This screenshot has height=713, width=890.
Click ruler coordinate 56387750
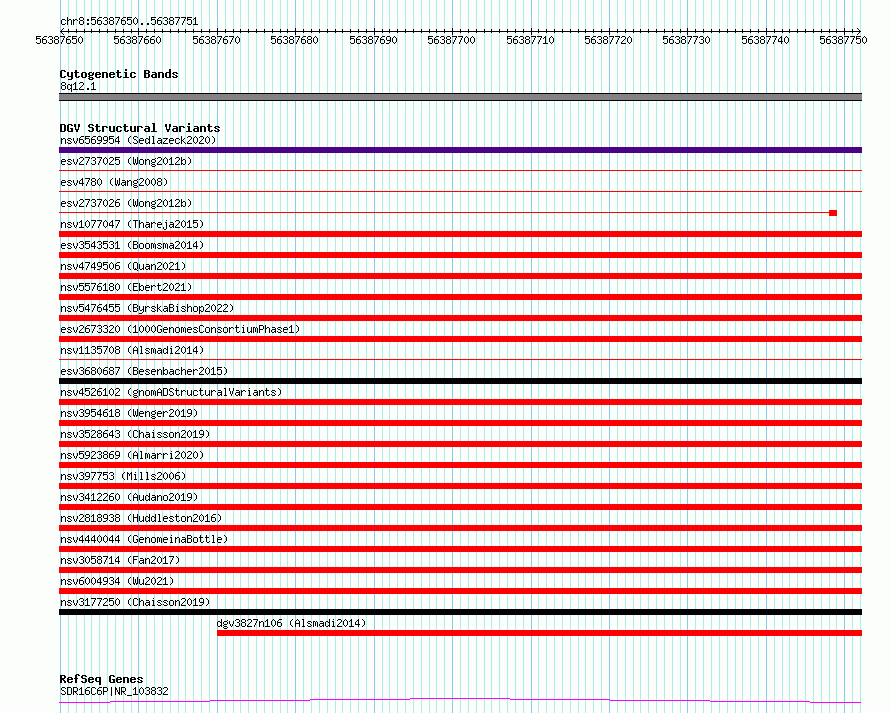click(x=843, y=40)
